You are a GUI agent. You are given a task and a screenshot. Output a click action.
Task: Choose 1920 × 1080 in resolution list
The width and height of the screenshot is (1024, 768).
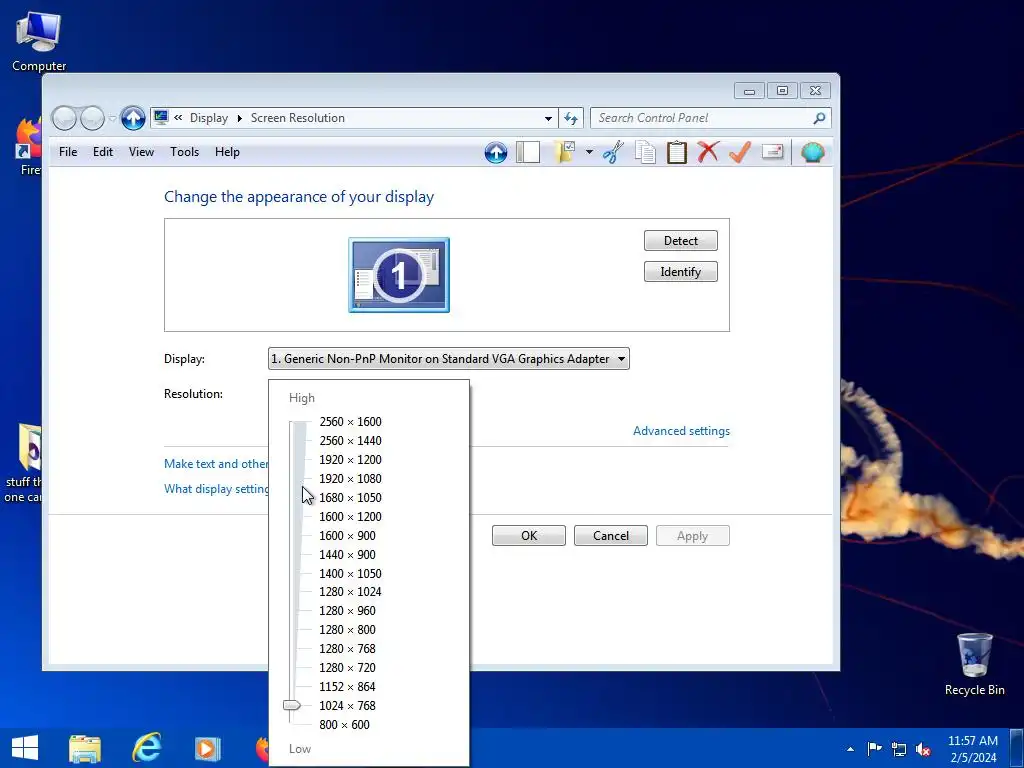coord(350,479)
